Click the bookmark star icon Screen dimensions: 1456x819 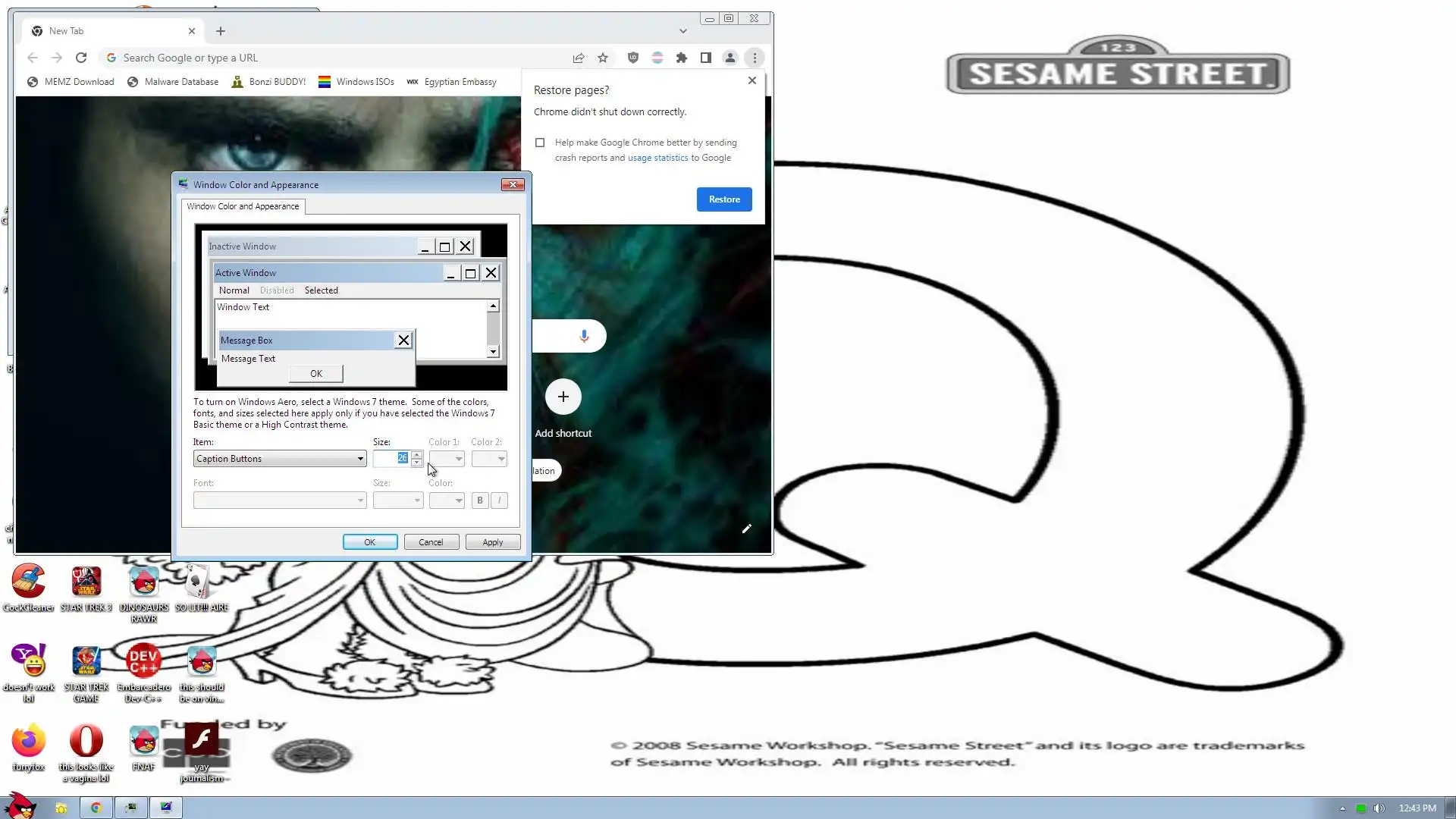click(x=603, y=58)
